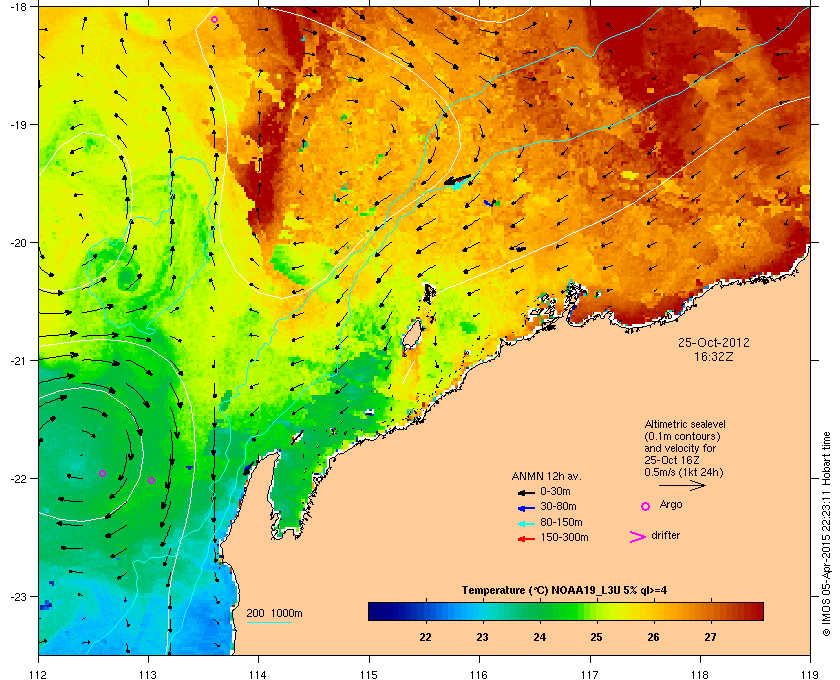Click the latitude axis label -19

[x=18, y=125]
